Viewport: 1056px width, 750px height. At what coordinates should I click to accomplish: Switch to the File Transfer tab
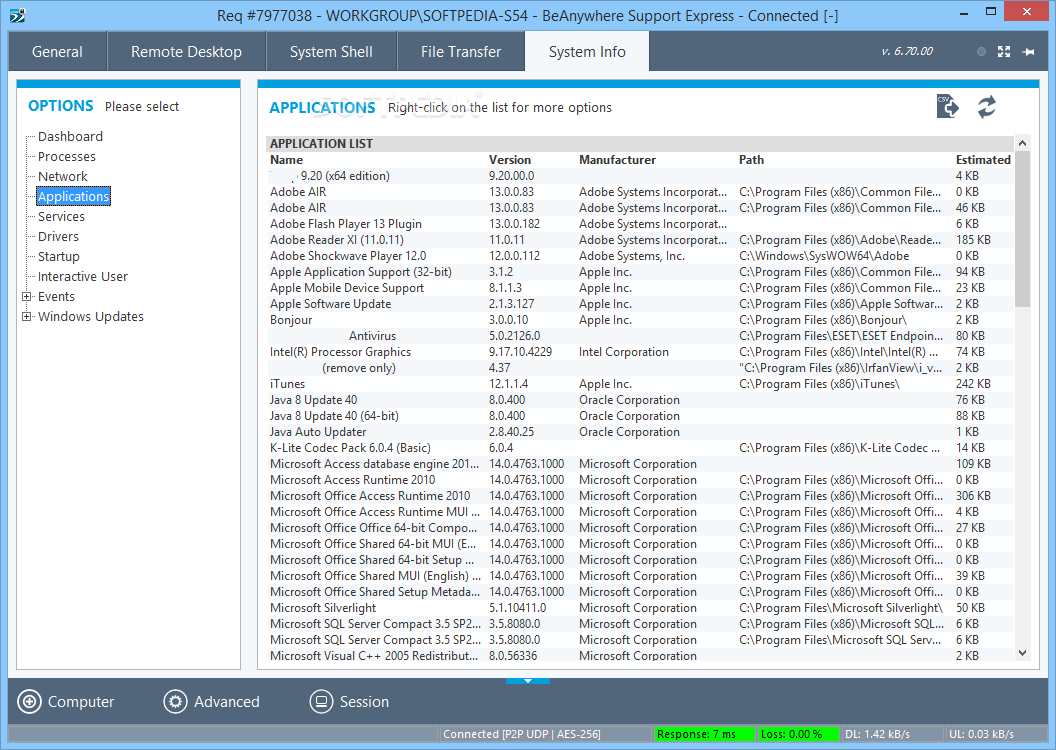click(461, 52)
